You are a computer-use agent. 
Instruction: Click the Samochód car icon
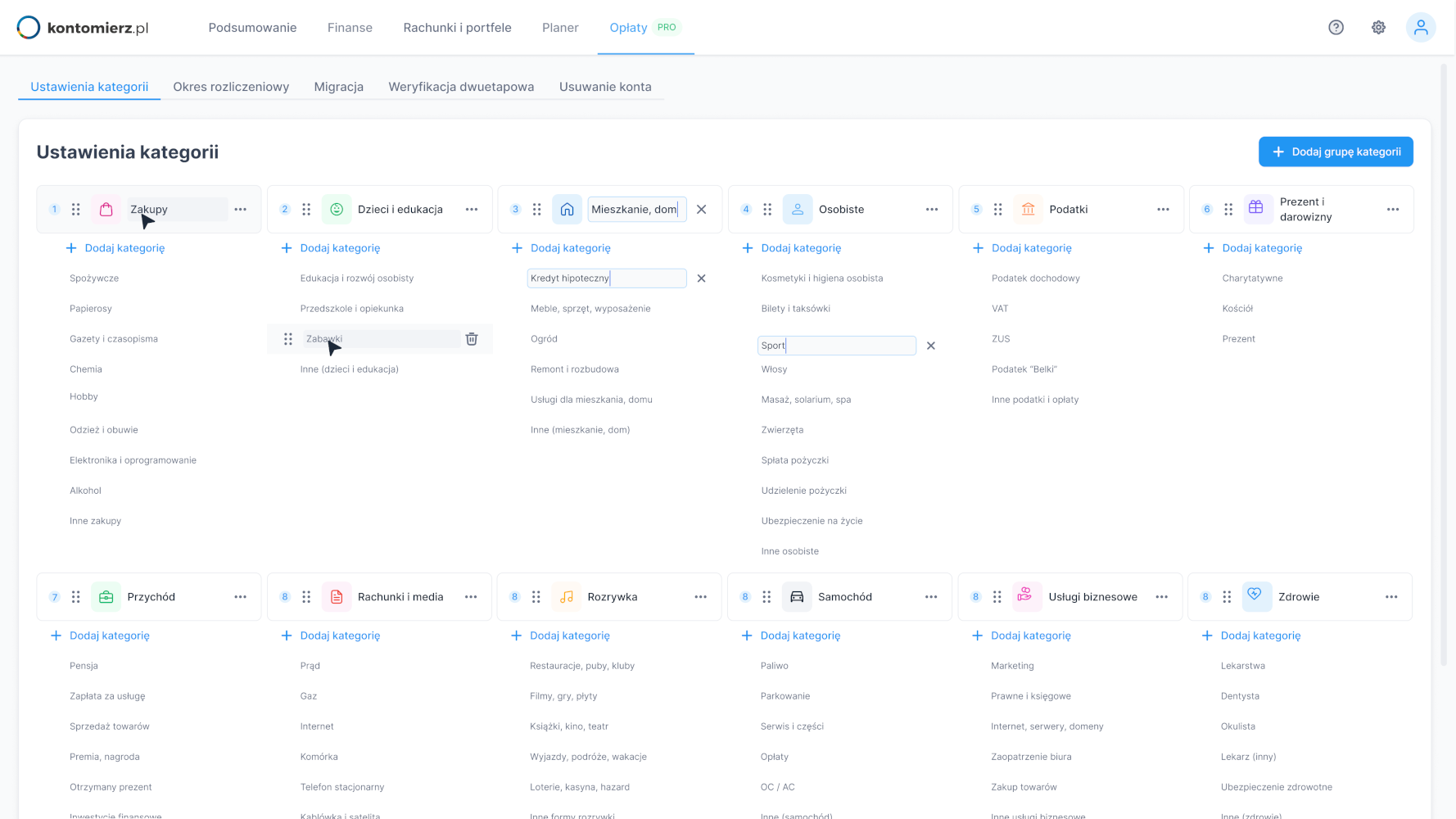pyautogui.click(x=797, y=597)
